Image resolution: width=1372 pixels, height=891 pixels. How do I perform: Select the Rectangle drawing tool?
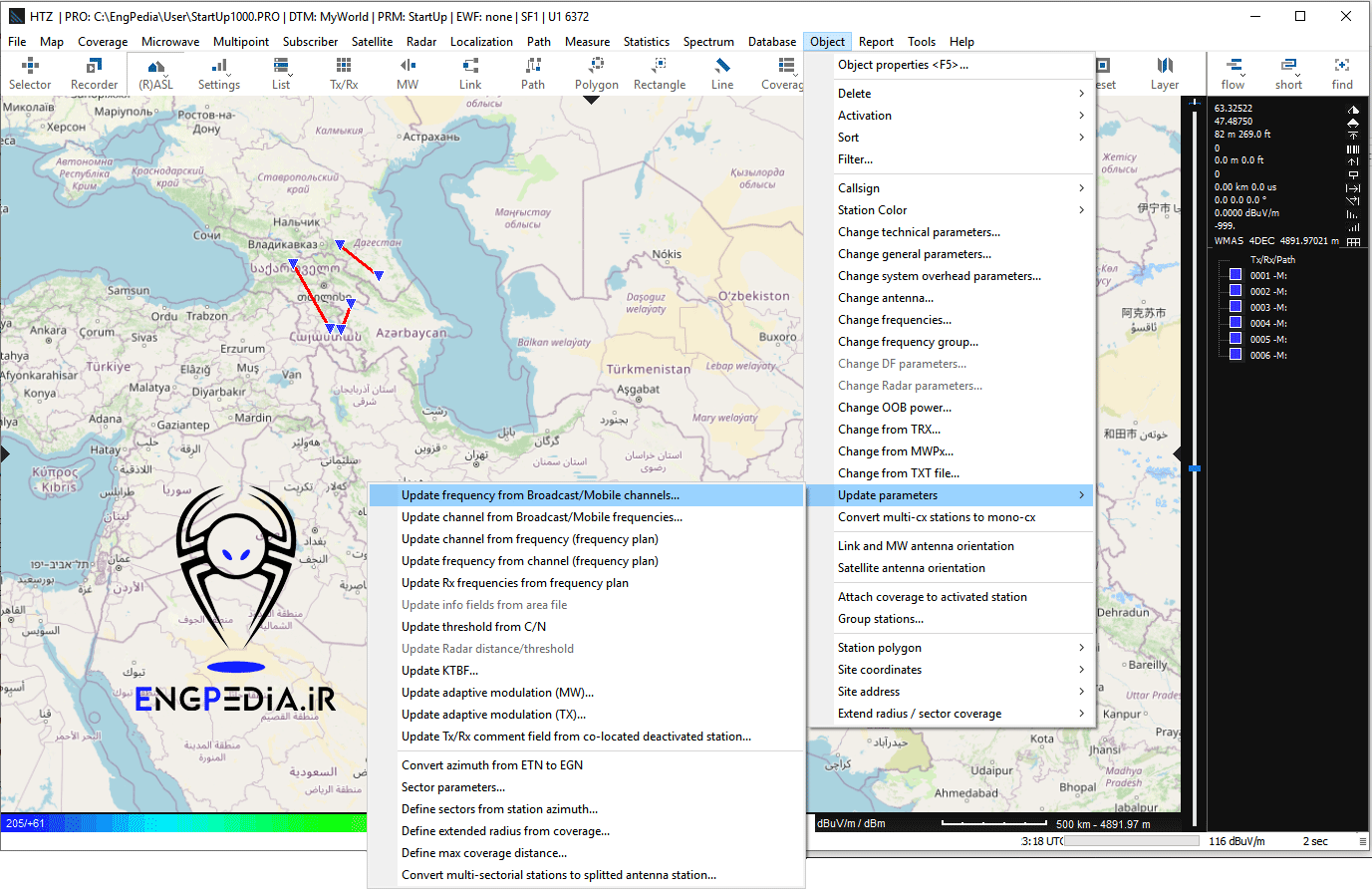tap(659, 74)
